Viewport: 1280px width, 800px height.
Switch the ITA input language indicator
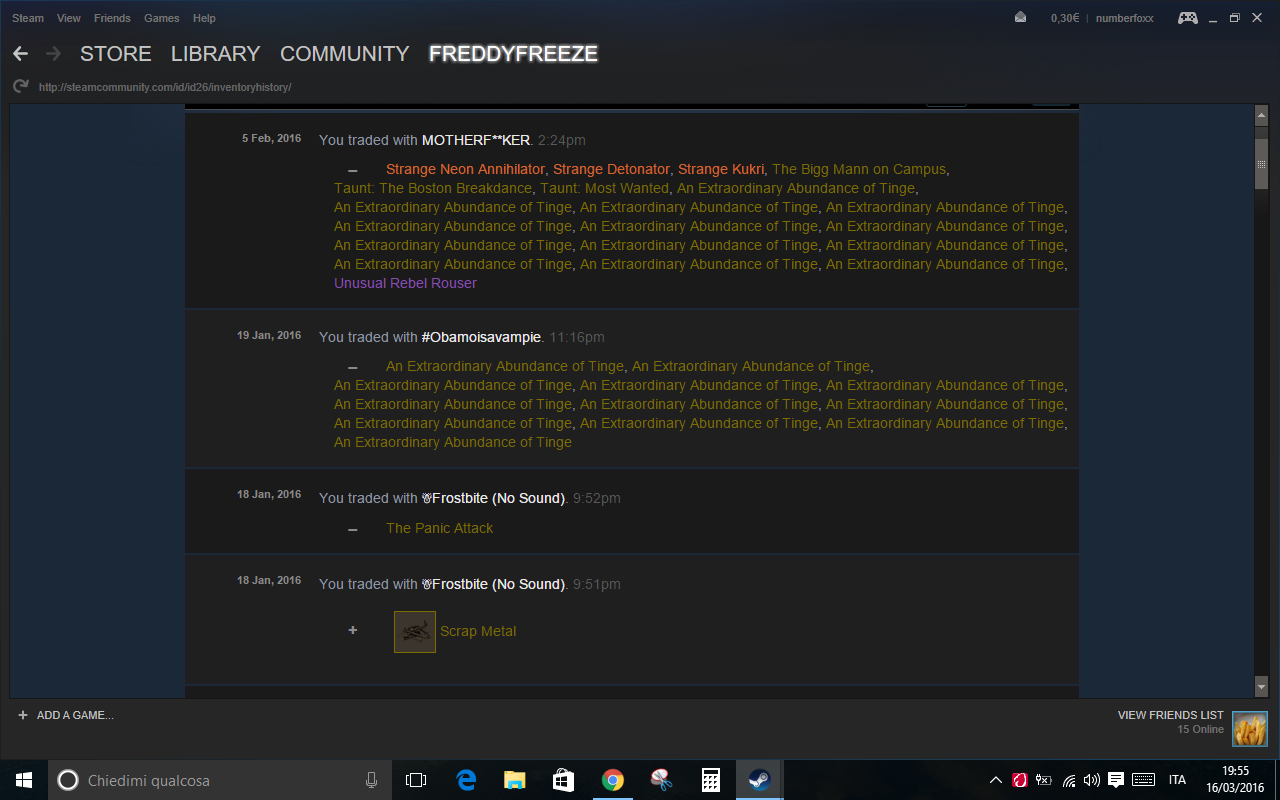coord(1177,780)
